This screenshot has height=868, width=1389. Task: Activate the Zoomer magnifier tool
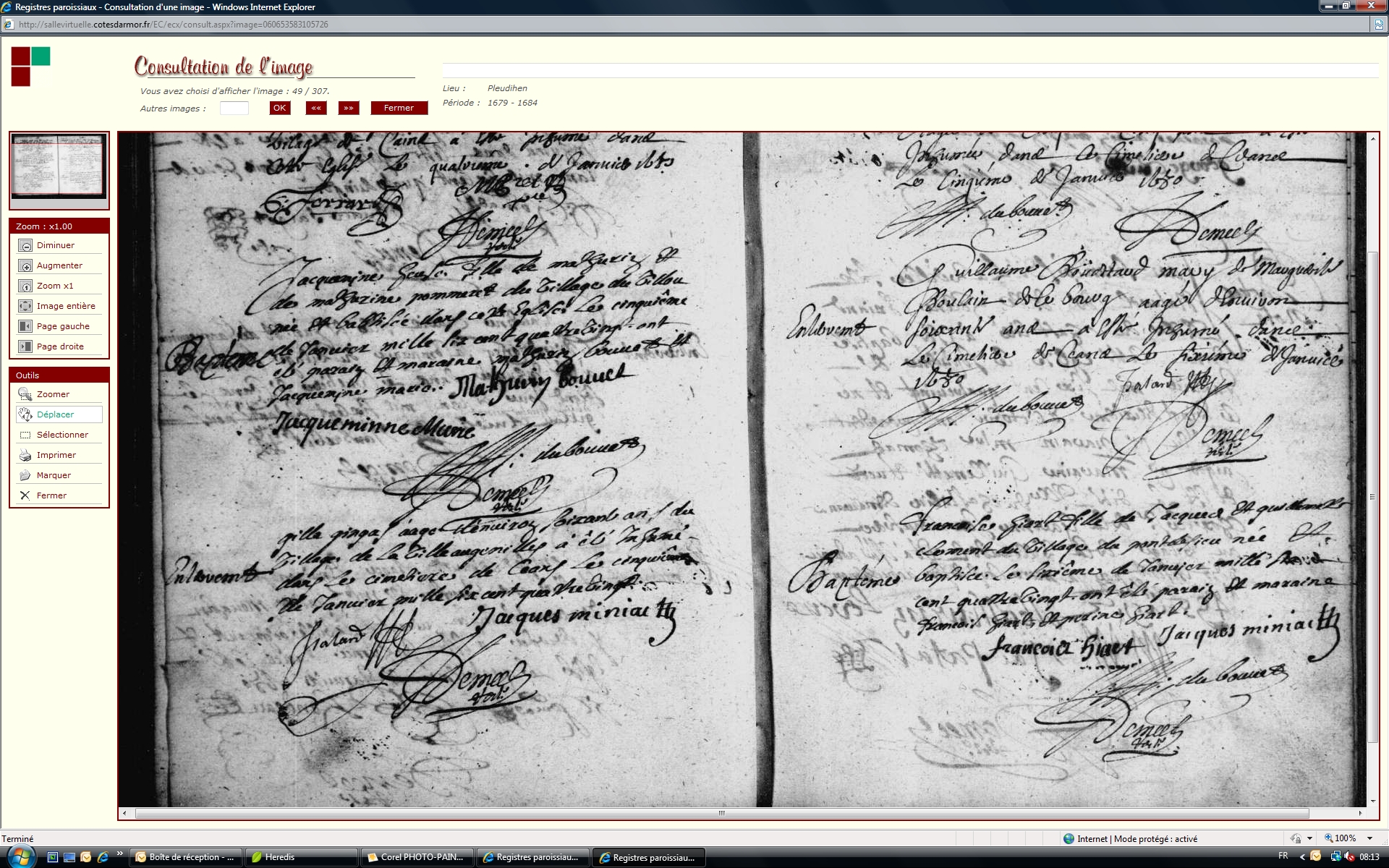click(25, 395)
